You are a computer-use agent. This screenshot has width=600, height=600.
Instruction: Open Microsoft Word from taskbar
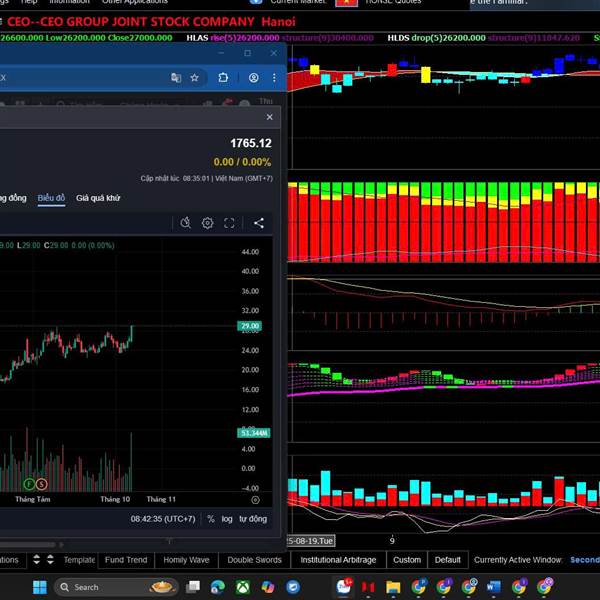(x=494, y=587)
